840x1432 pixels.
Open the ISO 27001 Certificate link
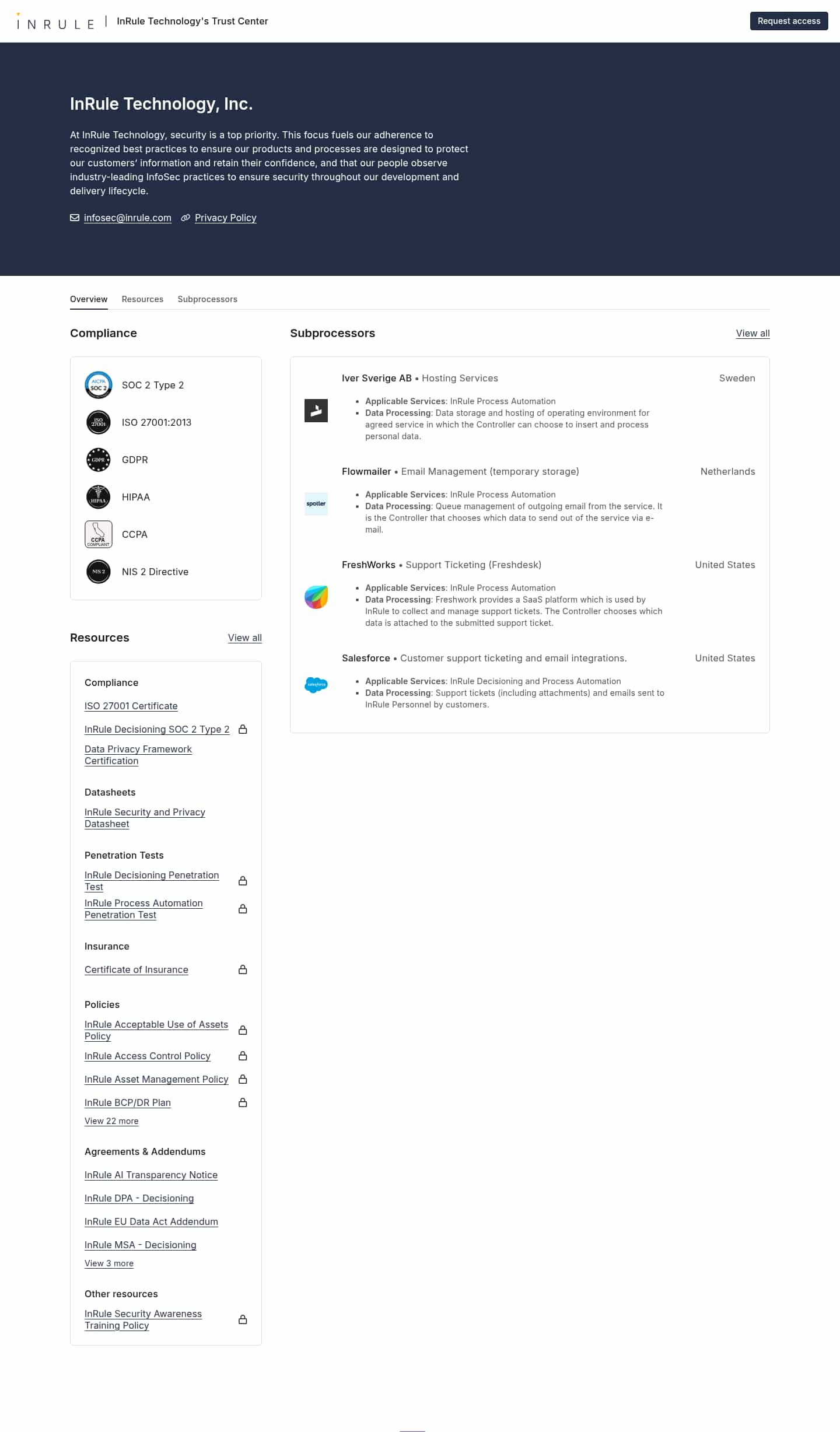[x=131, y=706]
